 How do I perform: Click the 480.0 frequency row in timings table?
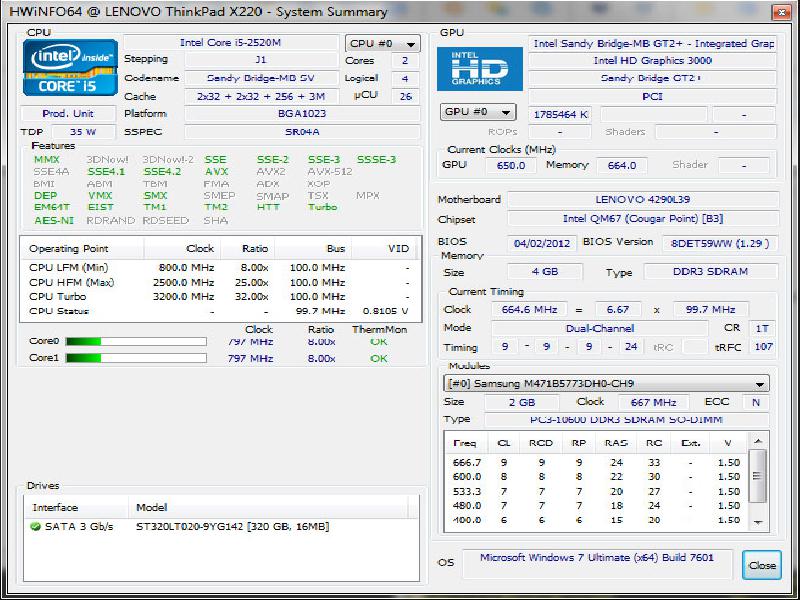point(596,506)
